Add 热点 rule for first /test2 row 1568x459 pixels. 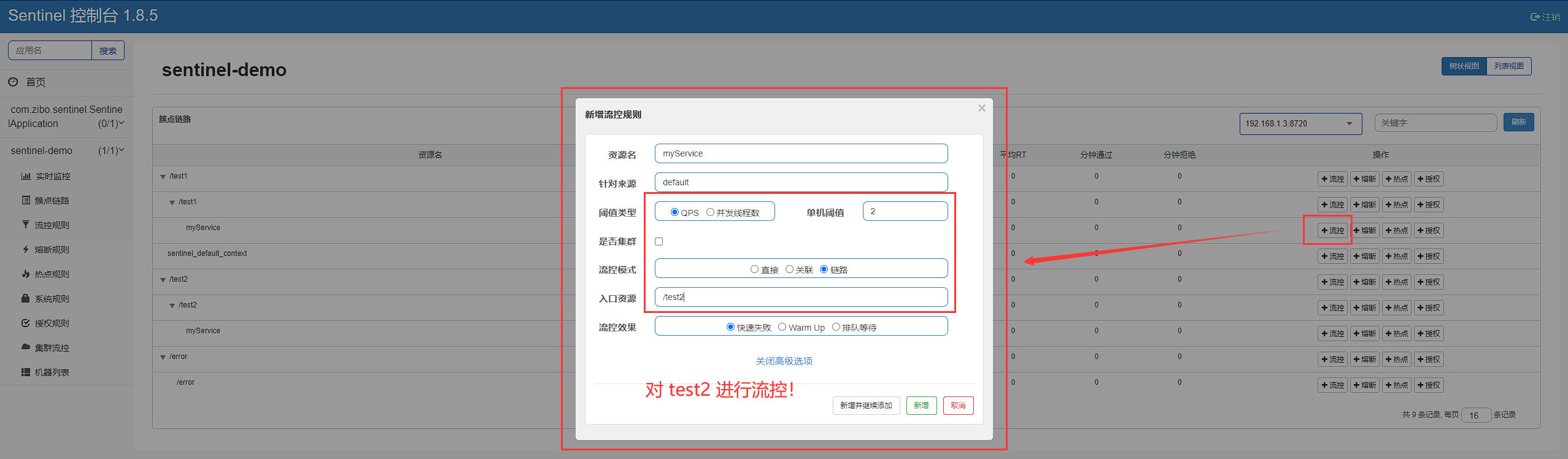(1397, 282)
